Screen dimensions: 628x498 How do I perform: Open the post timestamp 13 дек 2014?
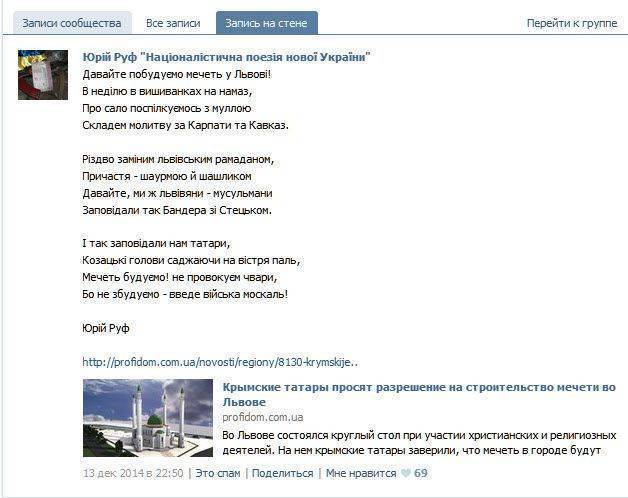tap(133, 473)
